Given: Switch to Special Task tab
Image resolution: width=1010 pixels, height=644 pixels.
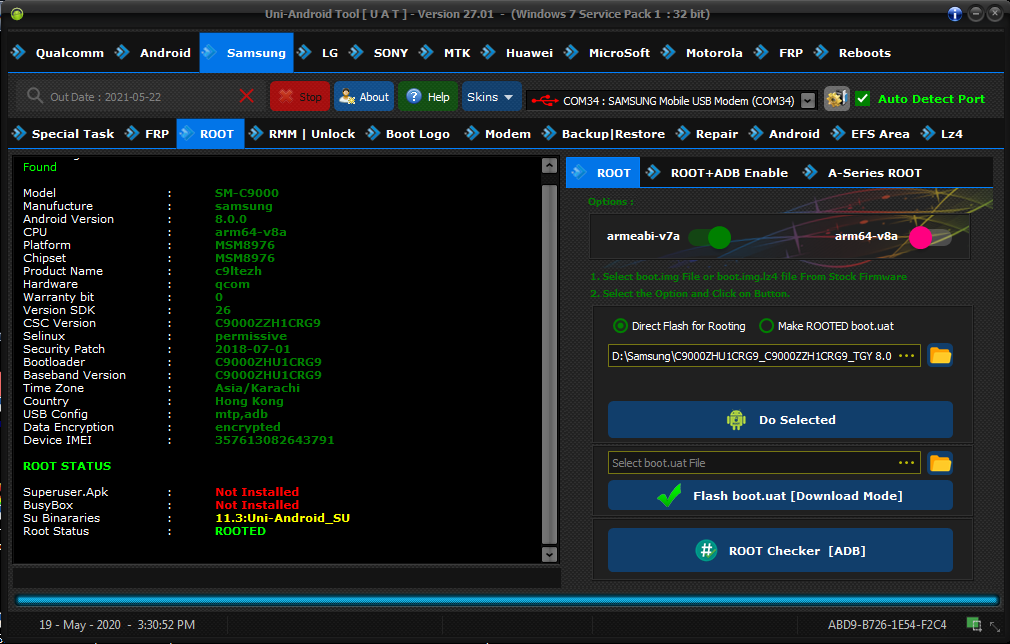Looking at the screenshot, I should pos(63,134).
